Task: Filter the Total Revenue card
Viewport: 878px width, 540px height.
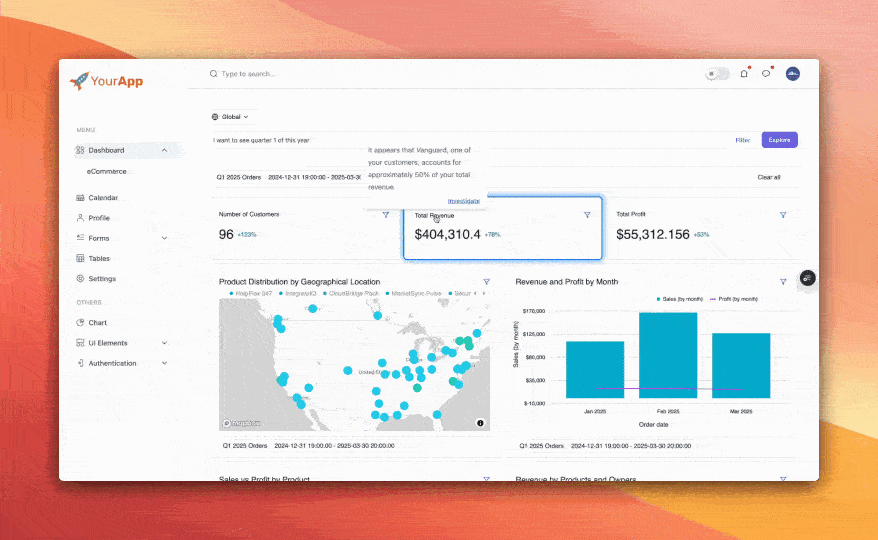Action: [587, 215]
